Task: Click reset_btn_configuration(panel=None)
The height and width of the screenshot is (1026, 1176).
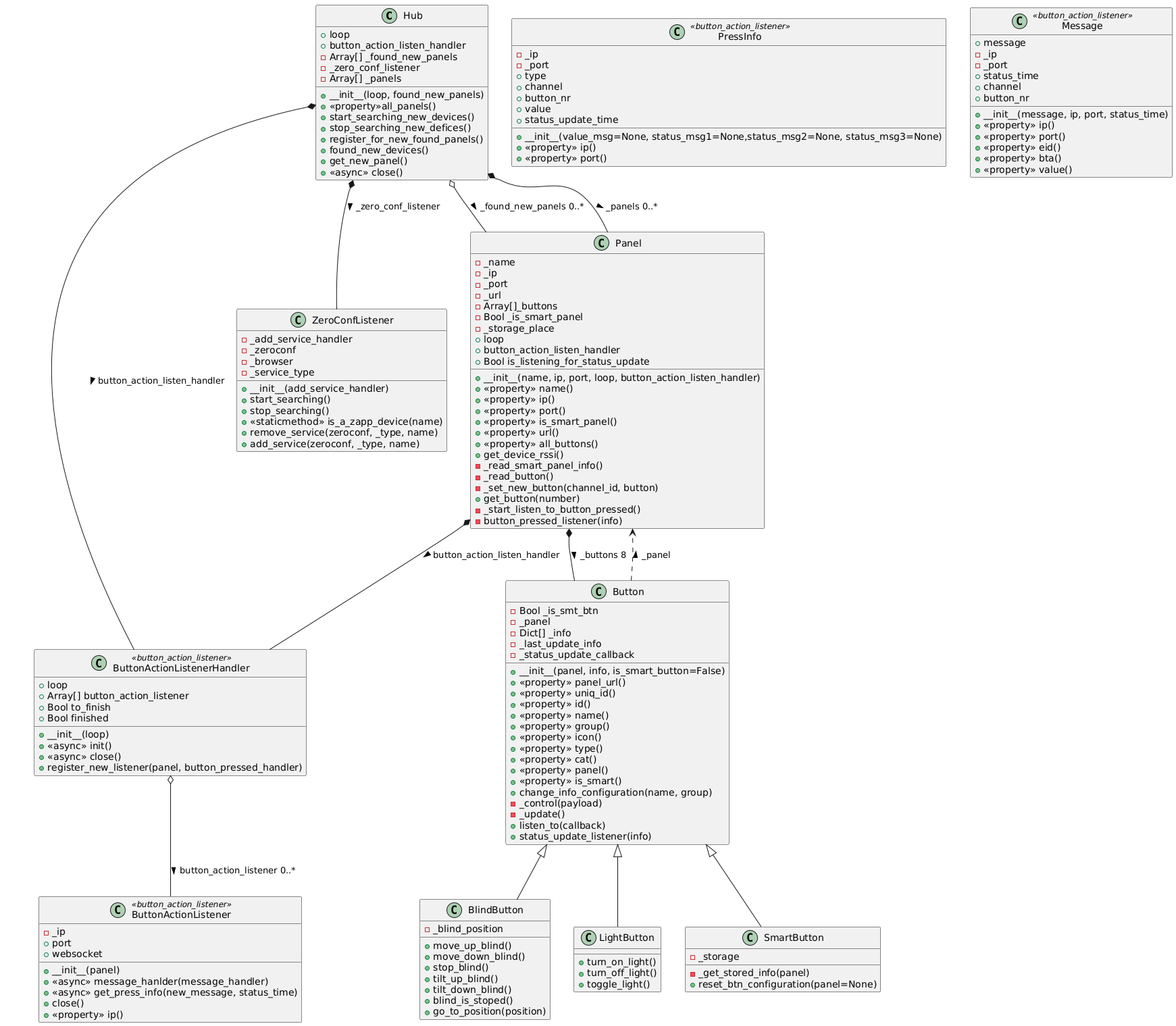Action: click(787, 984)
